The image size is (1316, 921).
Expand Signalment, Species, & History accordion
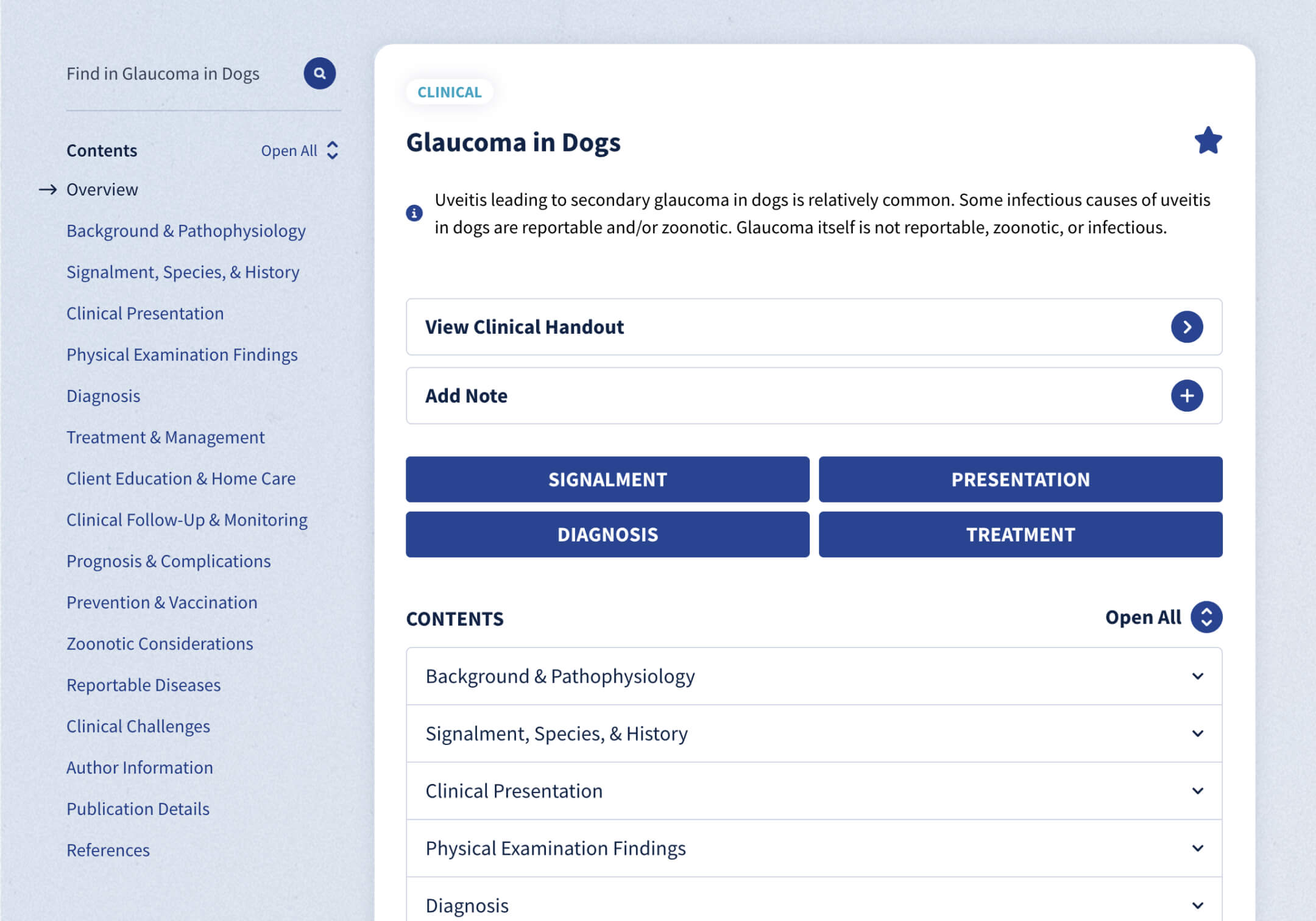tap(1197, 733)
